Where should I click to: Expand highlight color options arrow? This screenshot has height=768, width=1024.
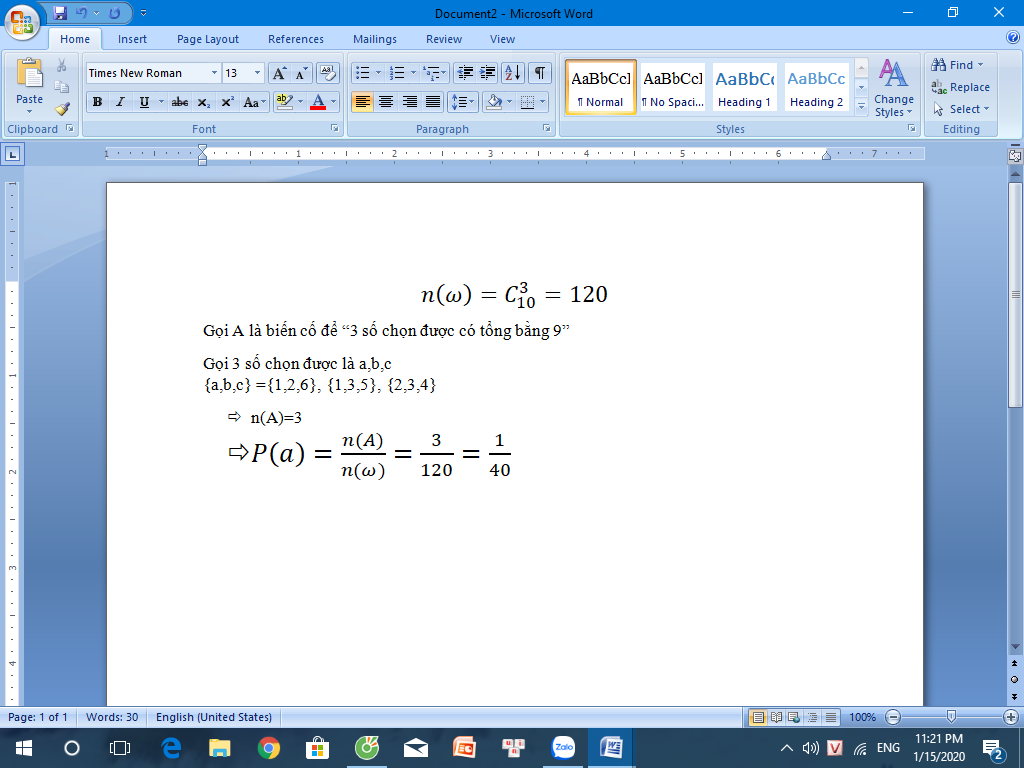pos(300,103)
